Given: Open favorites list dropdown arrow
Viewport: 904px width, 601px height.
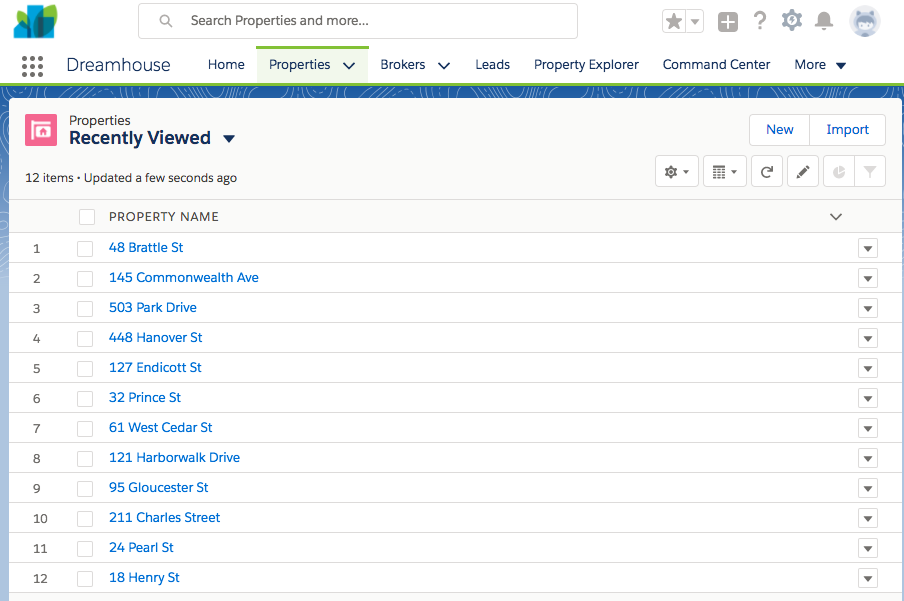Looking at the screenshot, I should click(x=695, y=22).
